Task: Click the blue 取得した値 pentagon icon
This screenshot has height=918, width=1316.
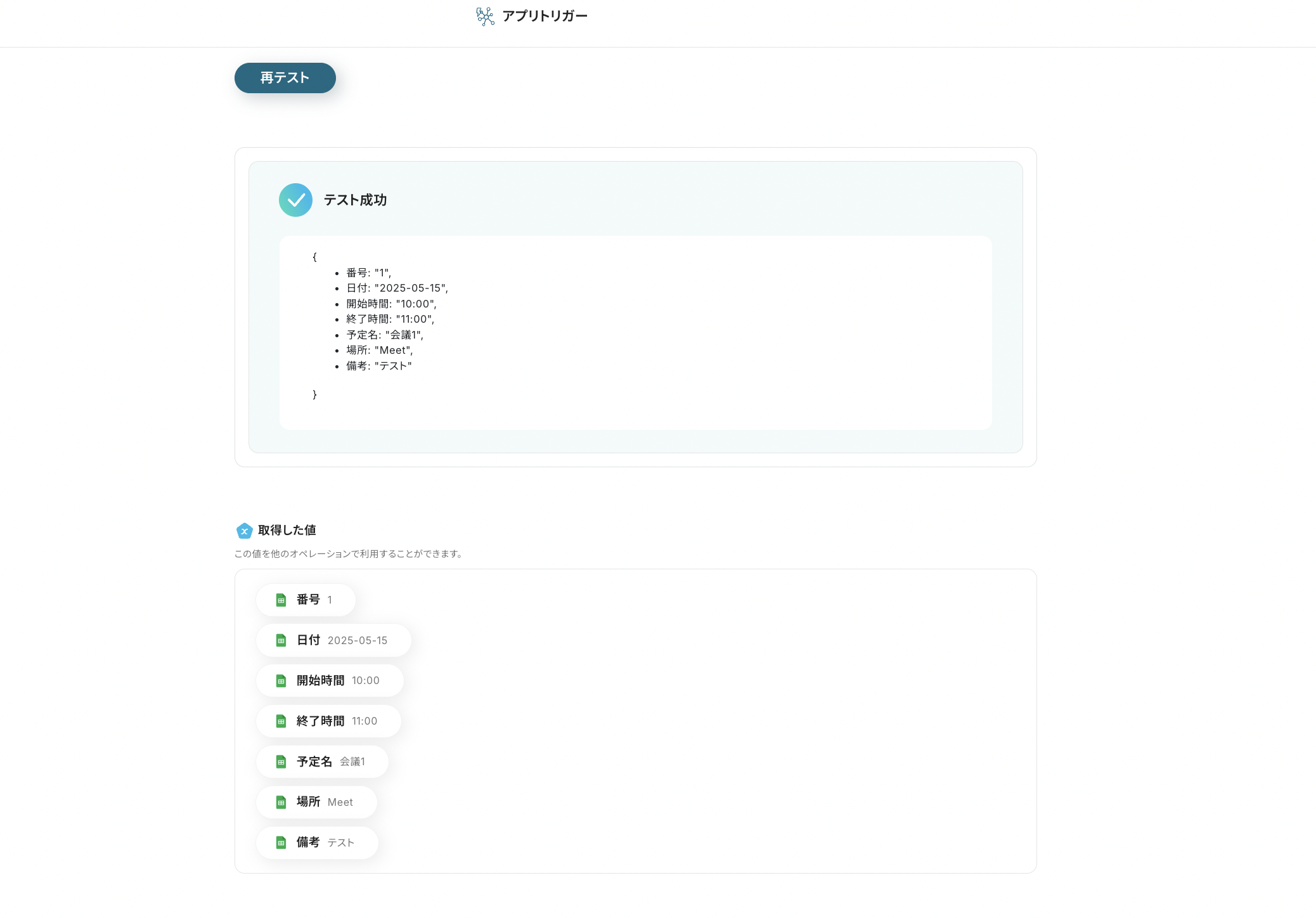Action: 244,531
